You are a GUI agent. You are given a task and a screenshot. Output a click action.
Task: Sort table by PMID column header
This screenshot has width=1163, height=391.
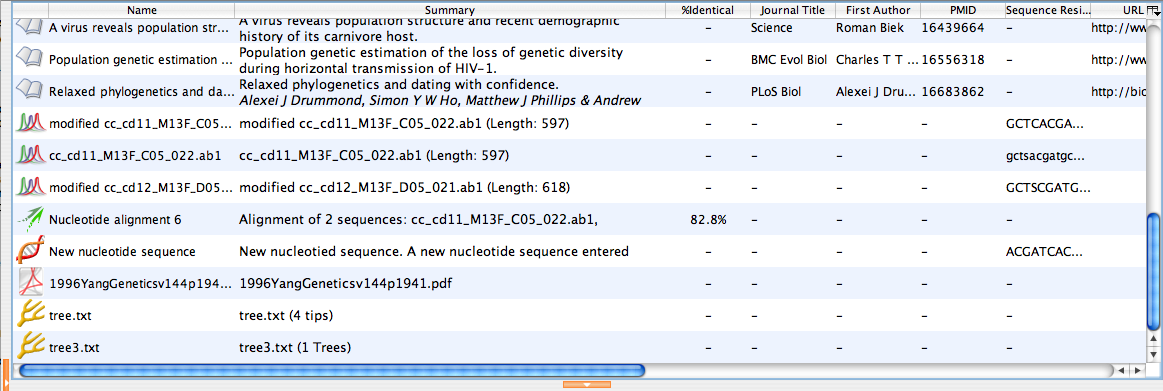(x=963, y=10)
